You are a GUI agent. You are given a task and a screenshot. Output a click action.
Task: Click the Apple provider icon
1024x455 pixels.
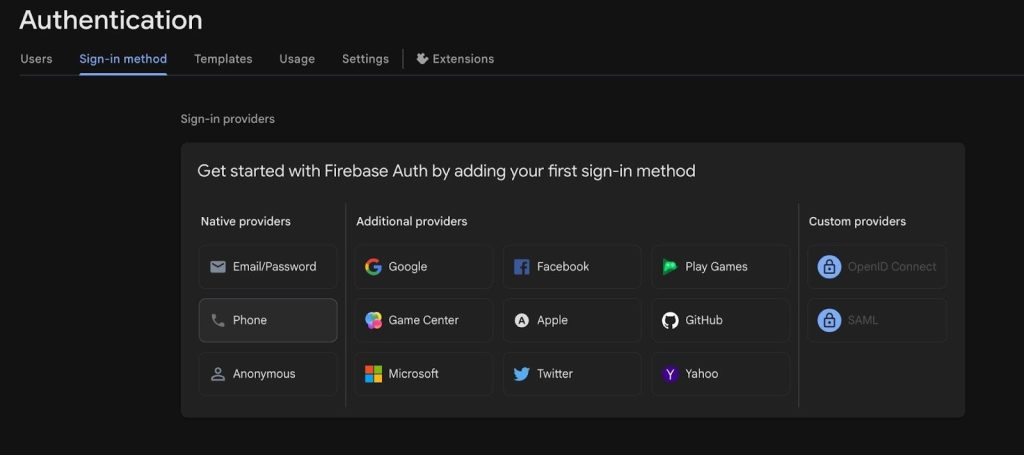521,320
